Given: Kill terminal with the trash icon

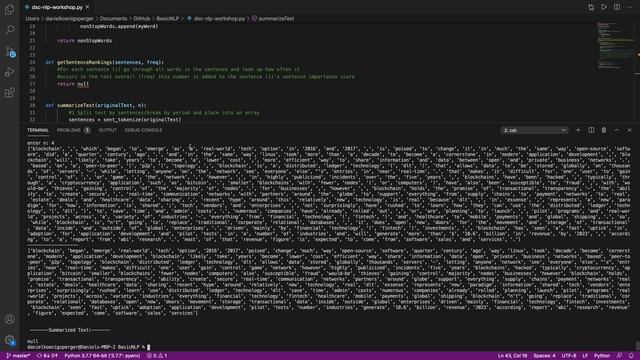Looking at the screenshot, I should 604,130.
